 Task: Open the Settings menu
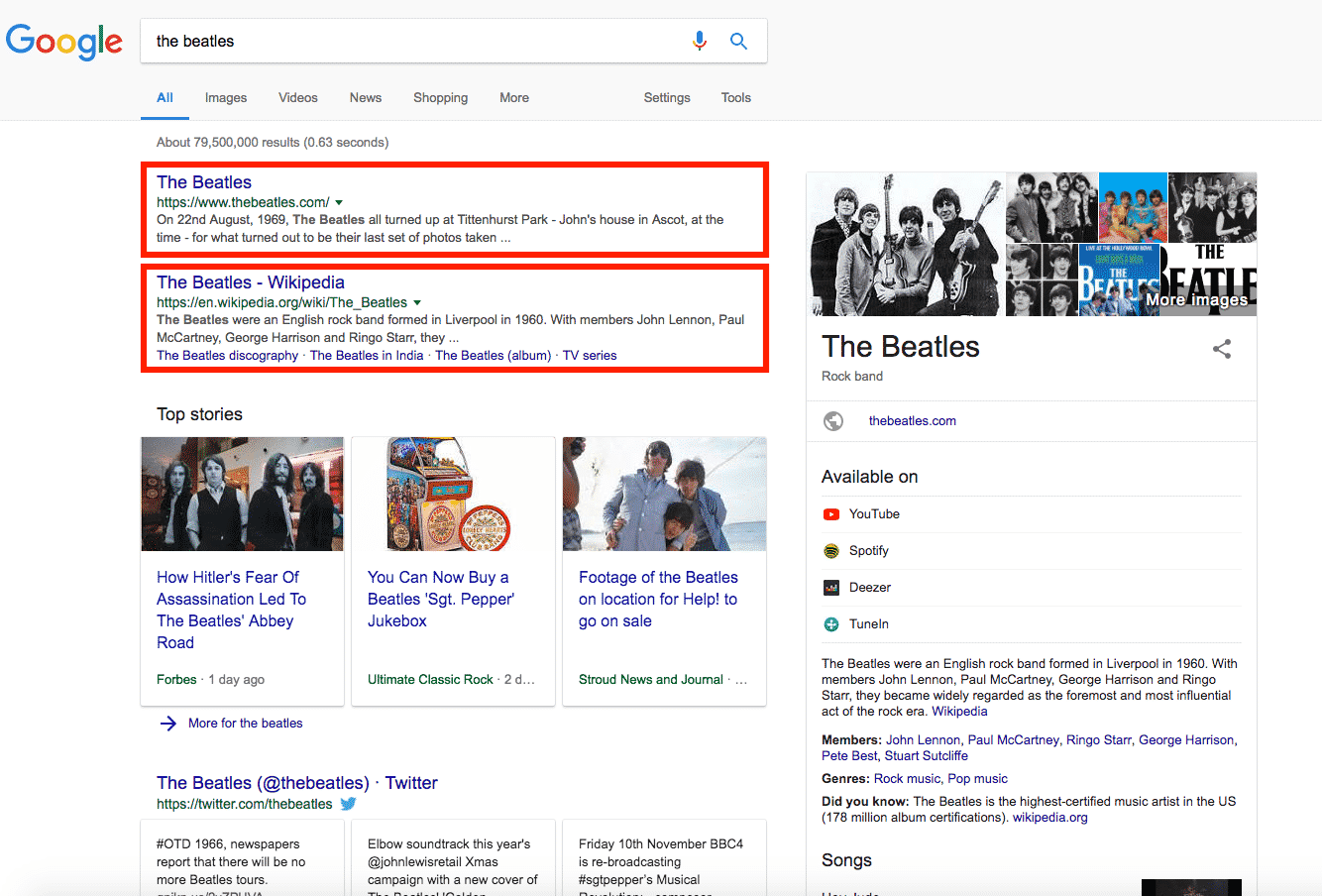[667, 98]
